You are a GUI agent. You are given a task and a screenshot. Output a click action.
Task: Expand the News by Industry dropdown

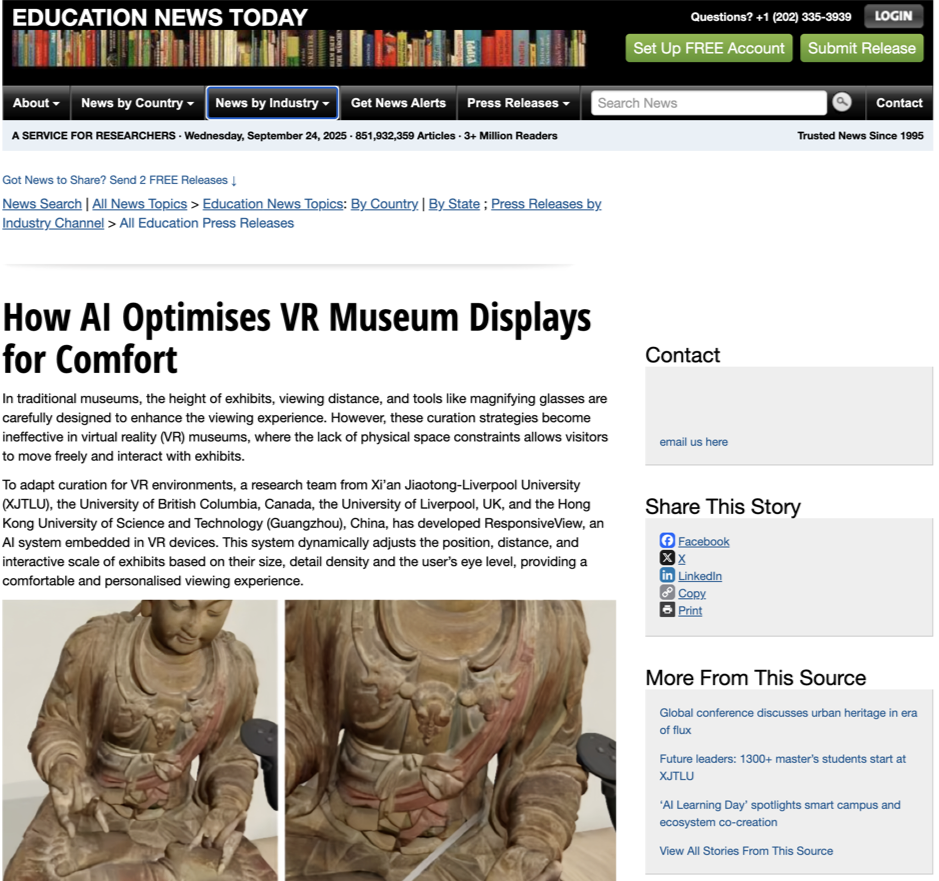click(x=272, y=103)
